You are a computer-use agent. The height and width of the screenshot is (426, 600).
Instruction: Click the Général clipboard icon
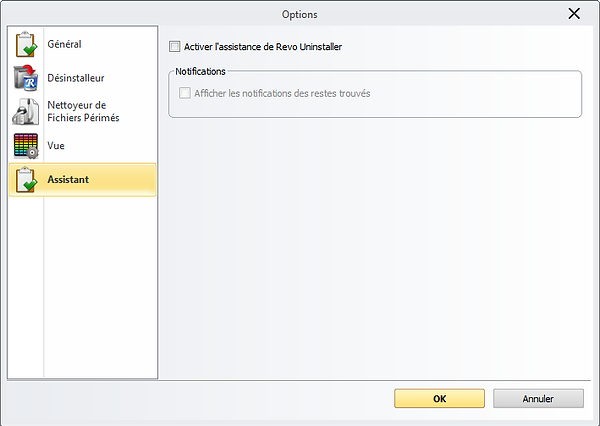pyautogui.click(x=26, y=44)
